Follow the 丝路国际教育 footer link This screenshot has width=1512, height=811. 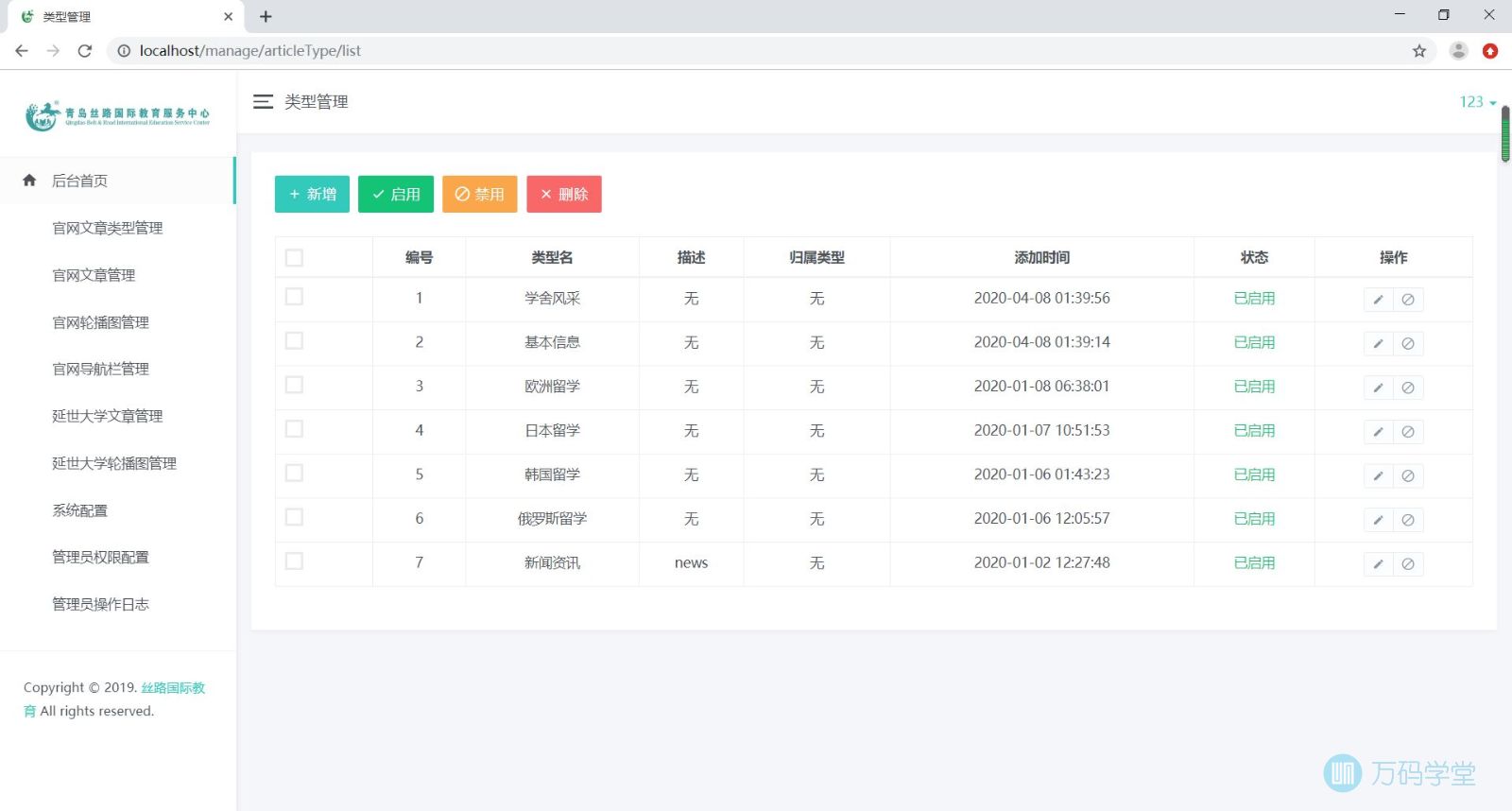pyautogui.click(x=173, y=687)
